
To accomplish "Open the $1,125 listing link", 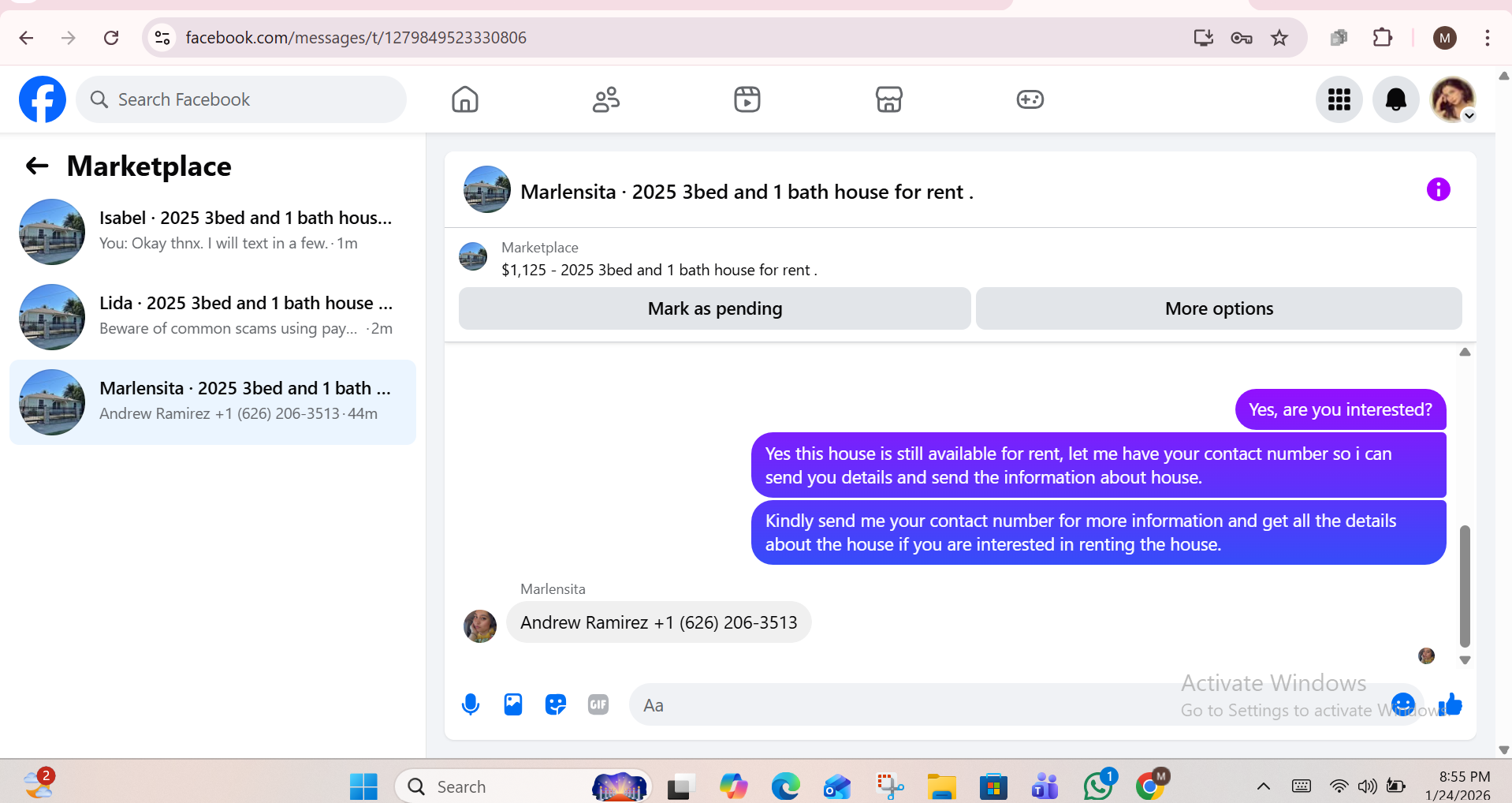I will (x=659, y=270).
